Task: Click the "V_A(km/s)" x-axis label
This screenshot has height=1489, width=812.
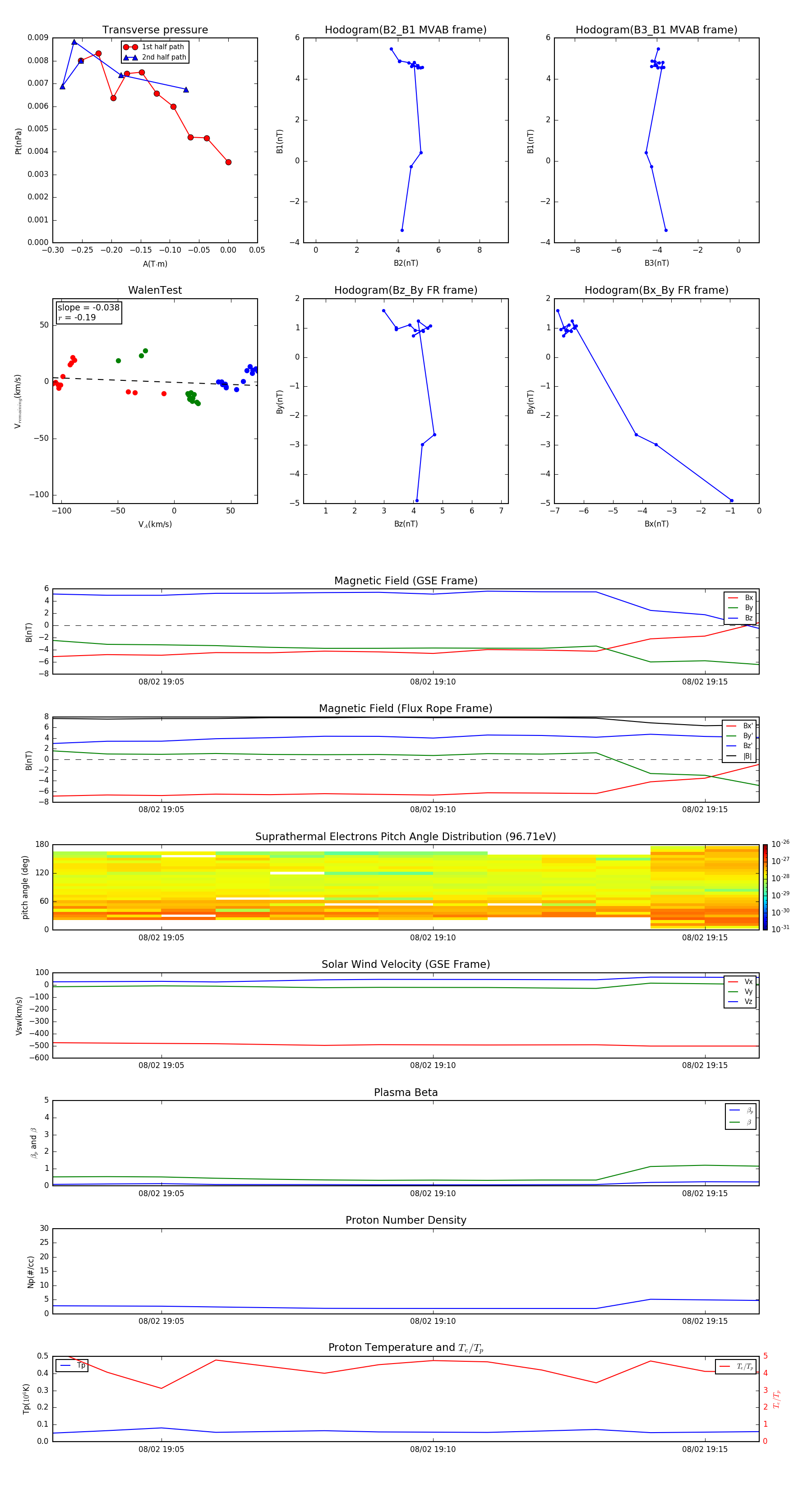Action: tap(155, 525)
